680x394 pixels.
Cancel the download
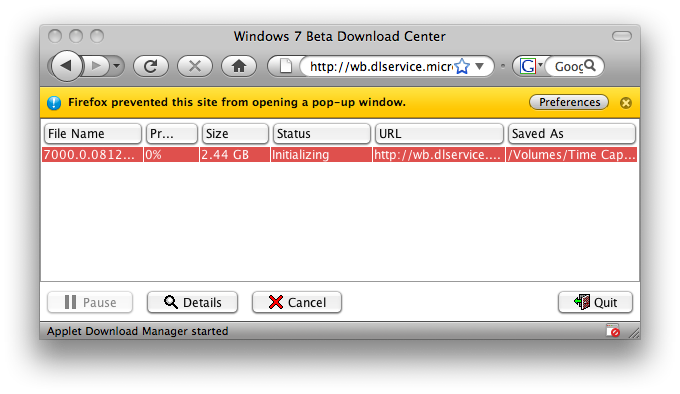click(297, 302)
